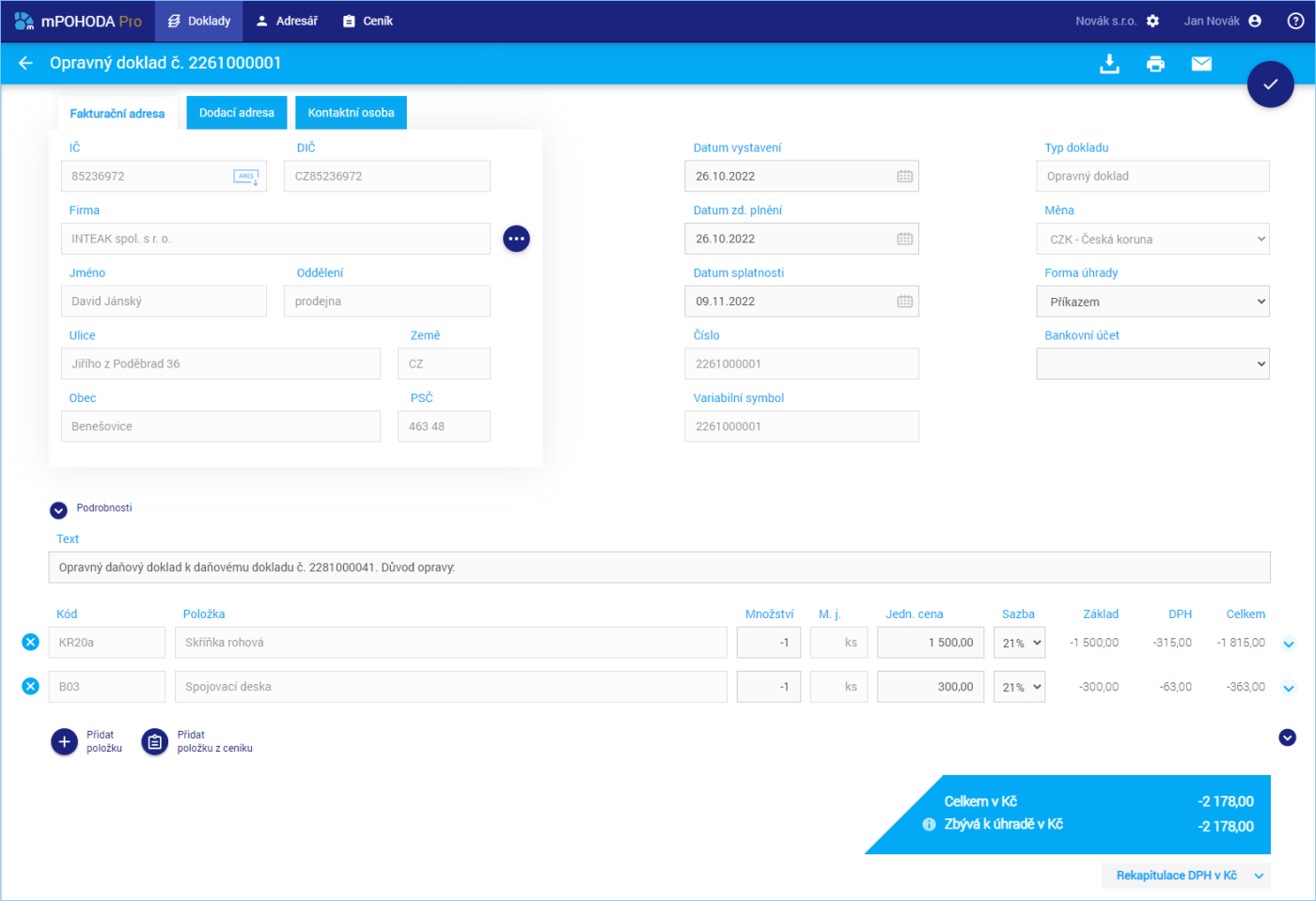Image resolution: width=1316 pixels, height=901 pixels.
Task: Open the three-dots button next to Firma
Action: tap(516, 239)
